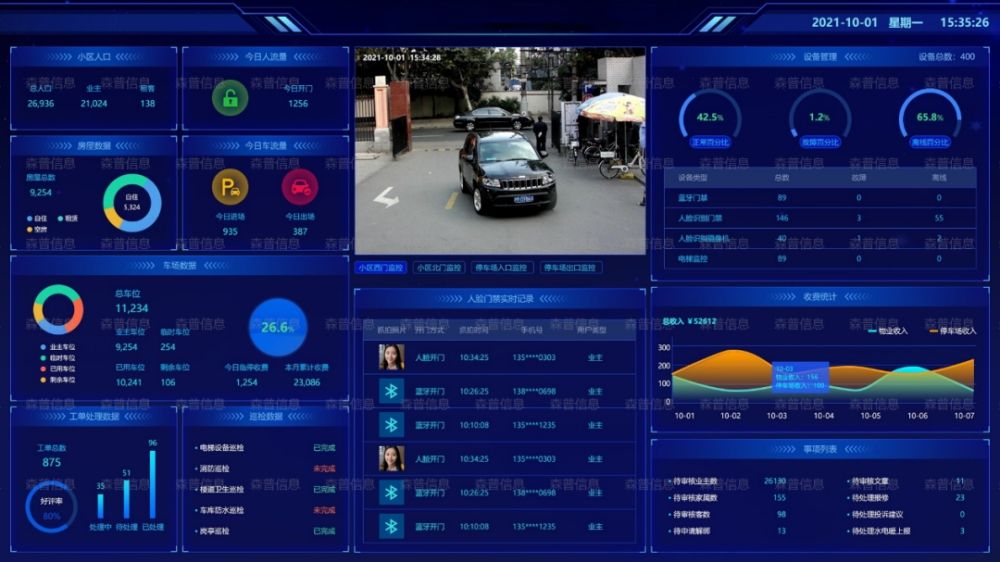Click the 10-01 x-axis label
This screenshot has width=1000, height=562.
coord(684,416)
